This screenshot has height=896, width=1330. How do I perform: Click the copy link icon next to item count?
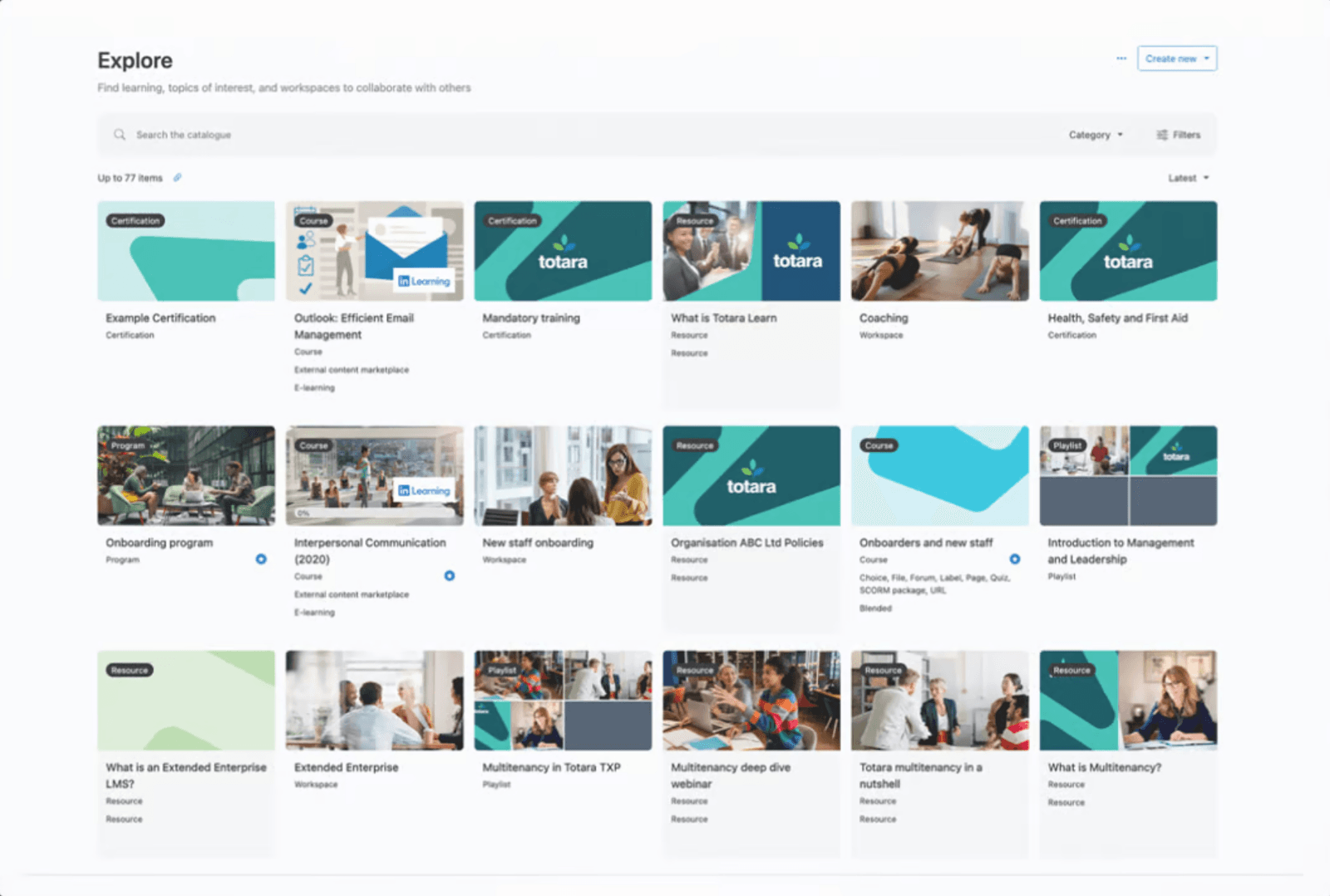[x=177, y=178]
